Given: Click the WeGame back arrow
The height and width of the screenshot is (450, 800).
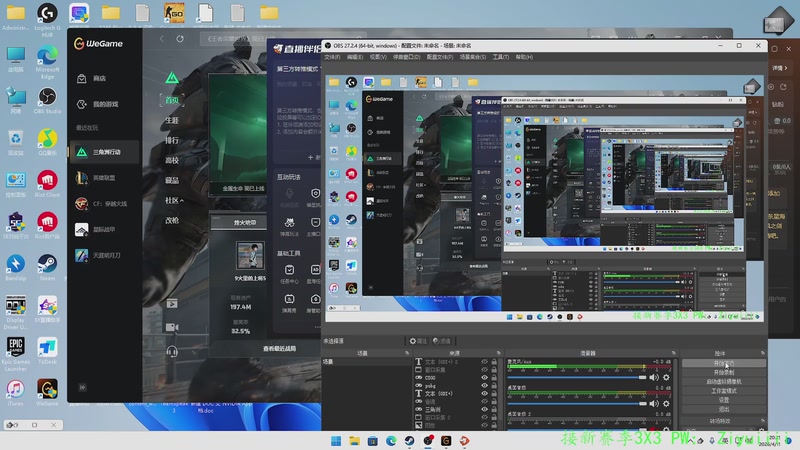Looking at the screenshot, I should 162,39.
